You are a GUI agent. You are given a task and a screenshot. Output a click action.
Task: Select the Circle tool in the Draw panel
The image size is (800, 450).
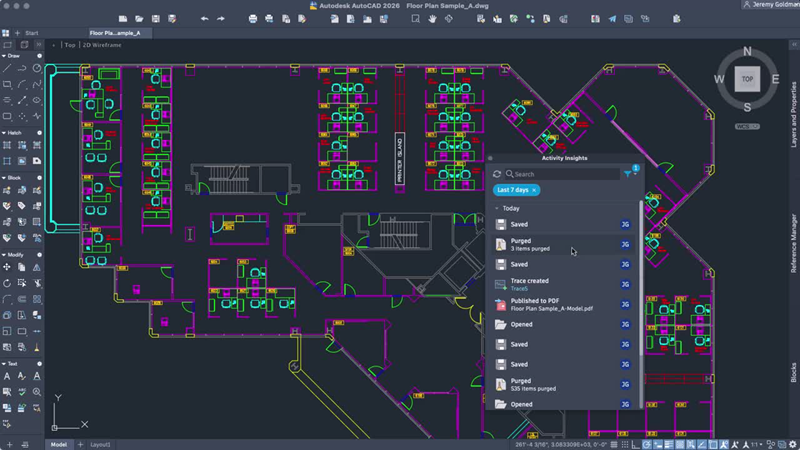tap(37, 68)
